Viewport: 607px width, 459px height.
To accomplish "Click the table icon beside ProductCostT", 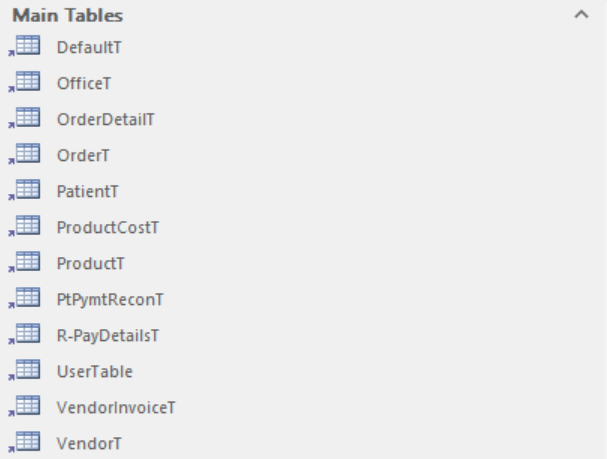I will (x=27, y=226).
